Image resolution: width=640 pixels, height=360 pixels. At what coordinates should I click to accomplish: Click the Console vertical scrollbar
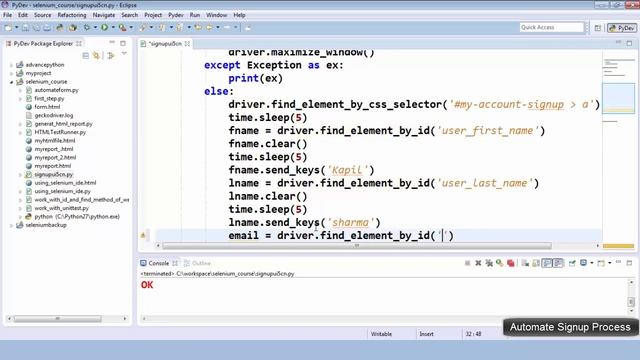pos(631,302)
